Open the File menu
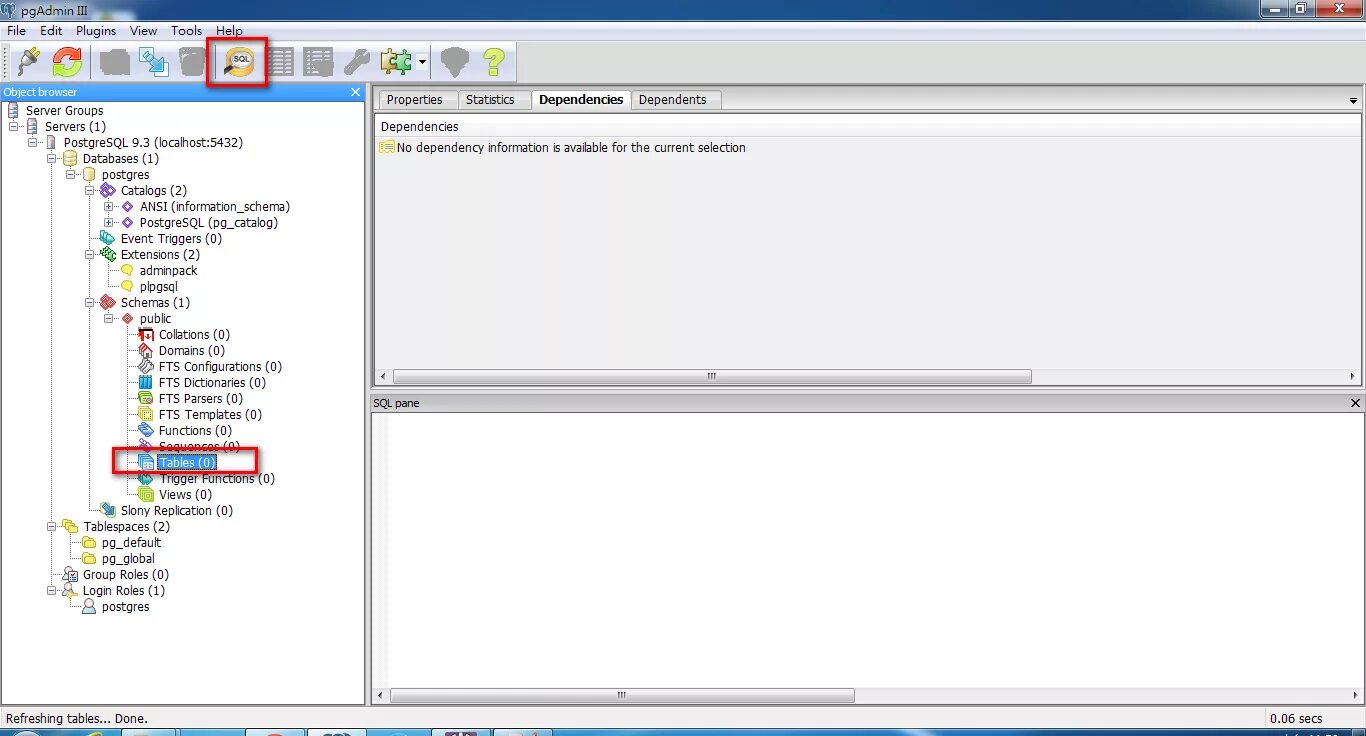The image size is (1366, 736). 16,31
